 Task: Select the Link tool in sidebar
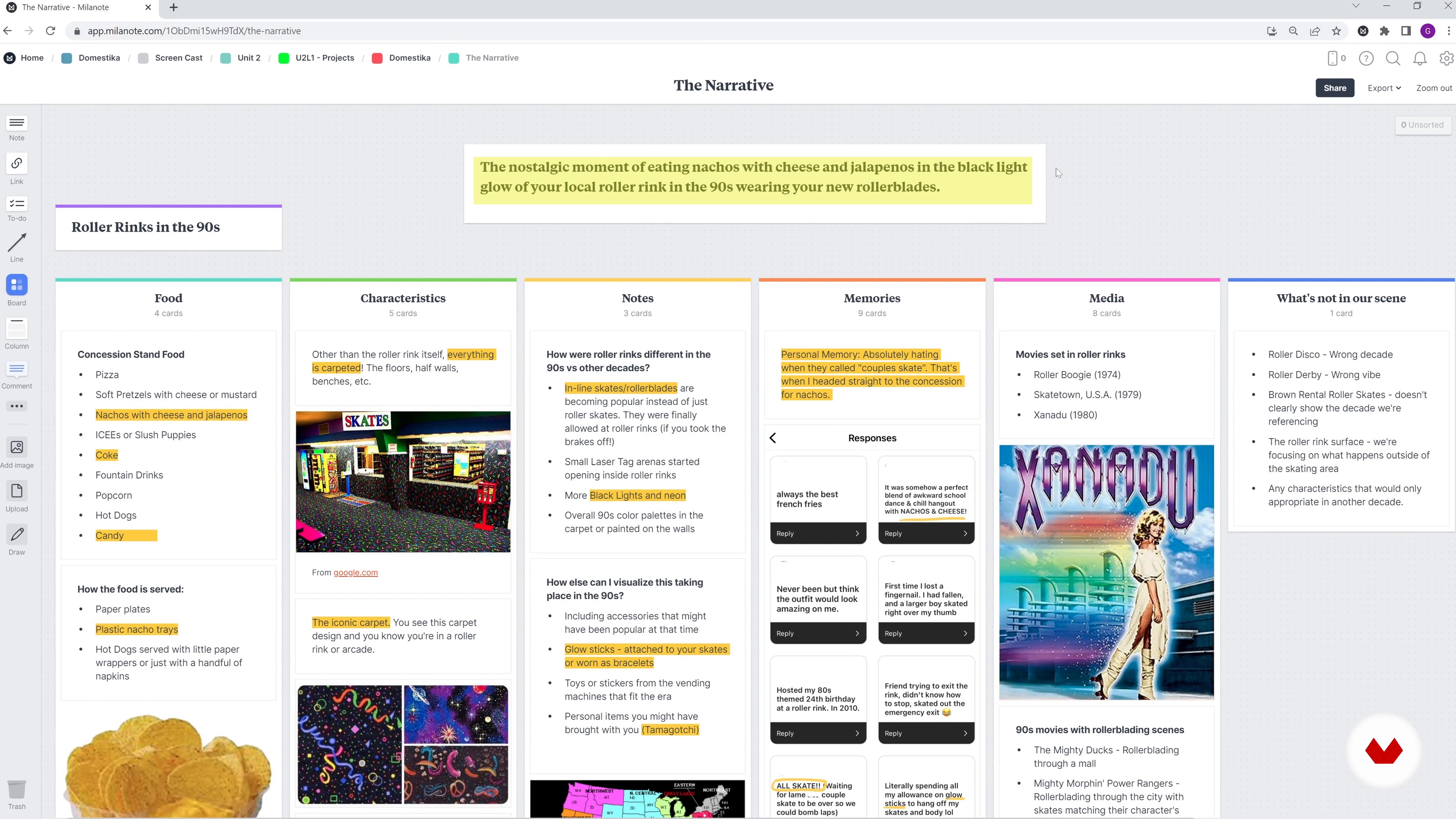point(16,169)
